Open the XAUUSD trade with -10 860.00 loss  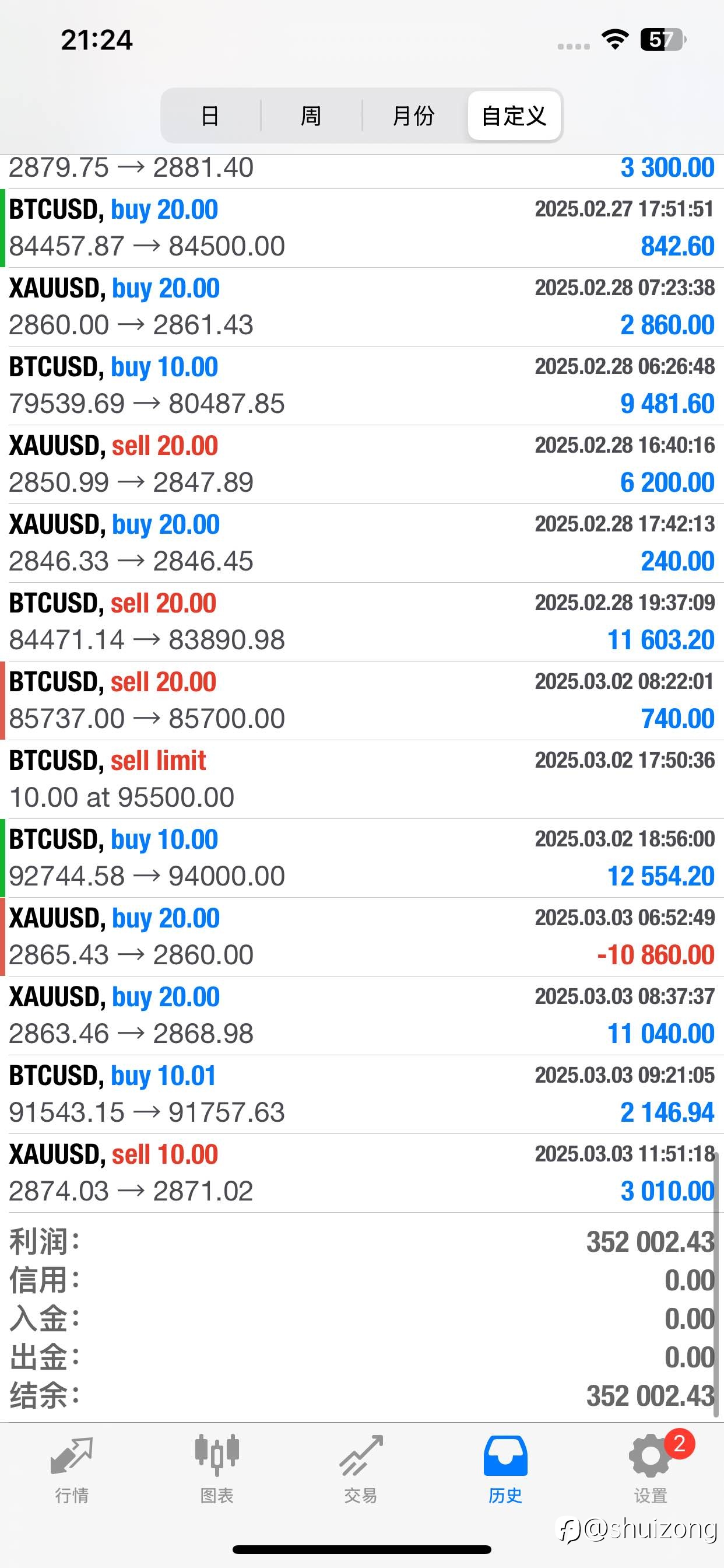pos(362,937)
